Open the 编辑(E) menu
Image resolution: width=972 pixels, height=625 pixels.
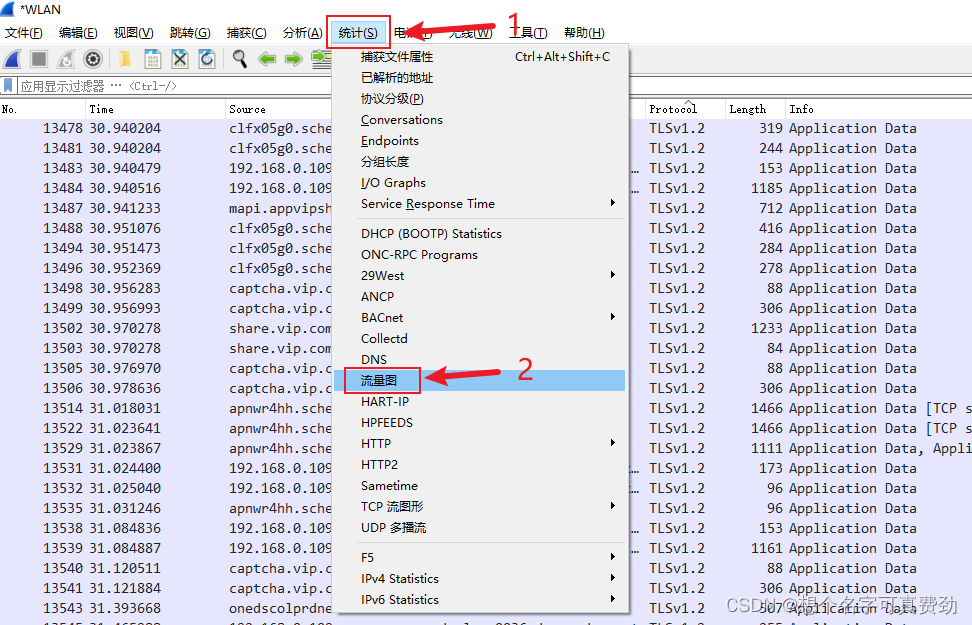click(78, 33)
